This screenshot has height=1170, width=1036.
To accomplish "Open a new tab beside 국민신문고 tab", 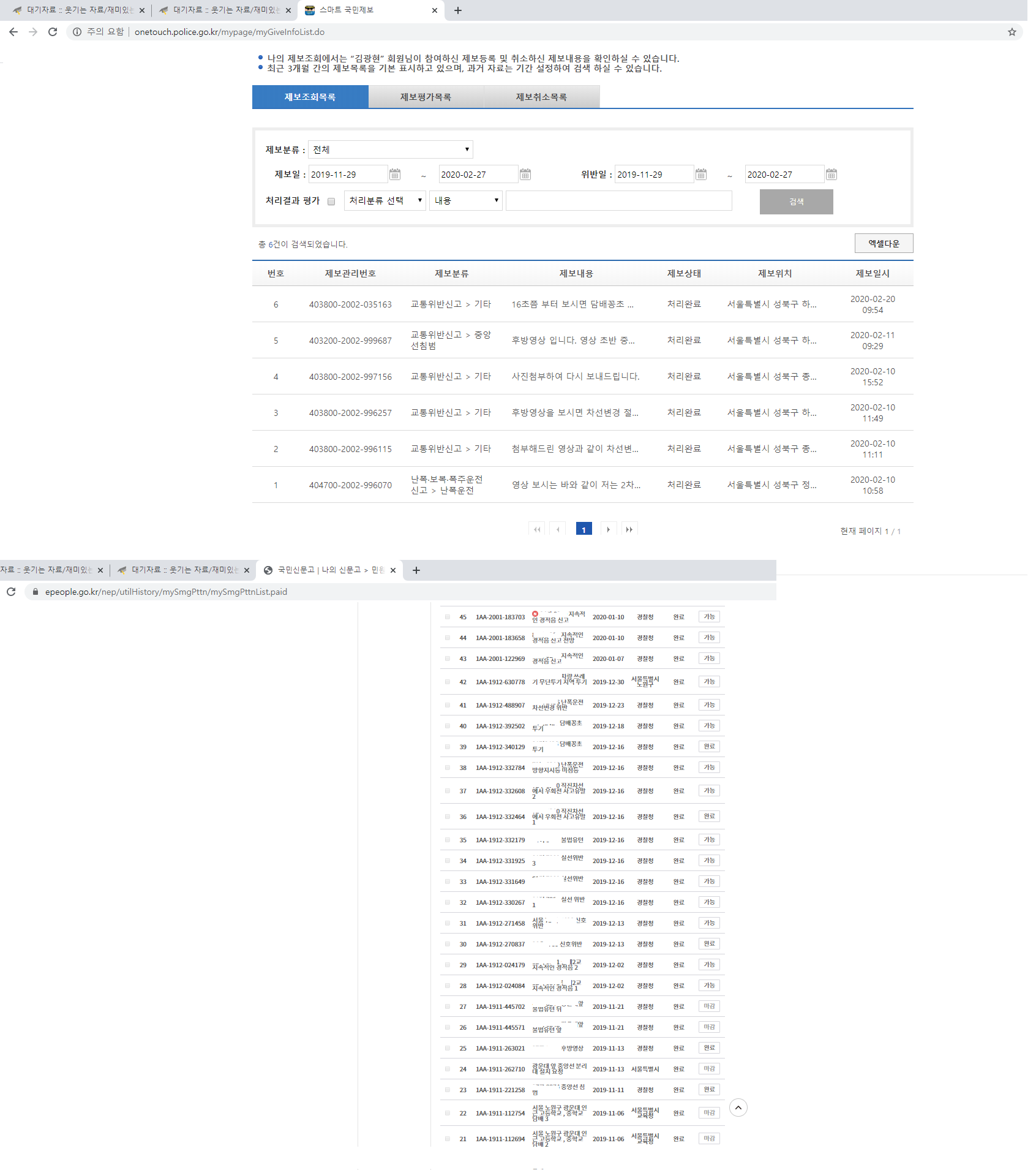I will [x=416, y=570].
